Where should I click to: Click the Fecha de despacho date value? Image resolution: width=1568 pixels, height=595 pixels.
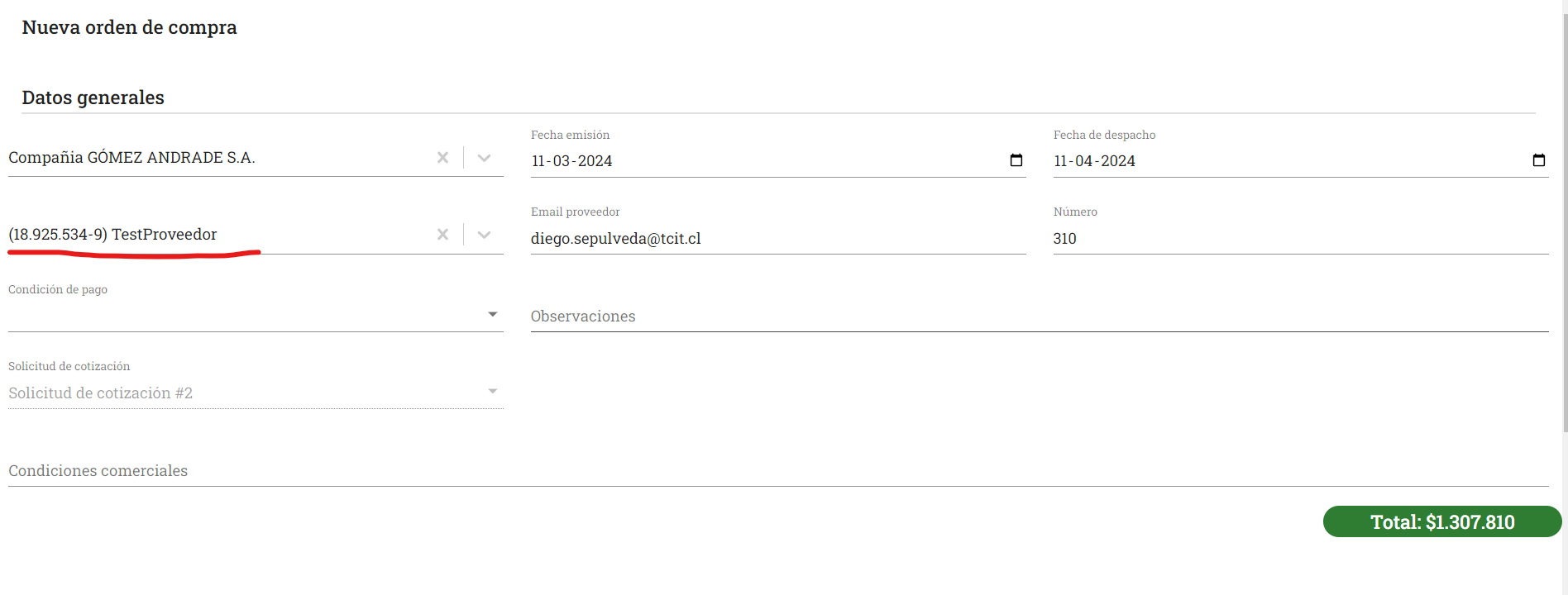[x=1094, y=161]
